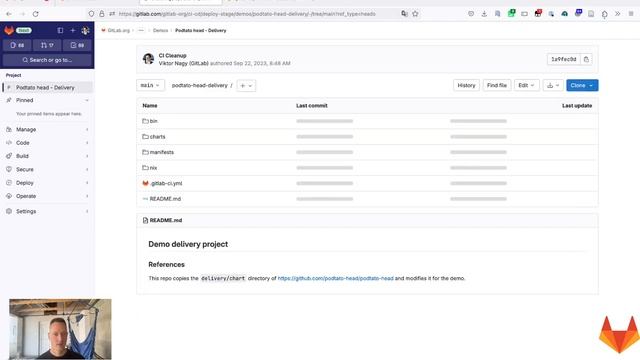Open the merge requests counter
Image resolution: width=640 pixels, height=360 pixels.
tap(47, 45)
